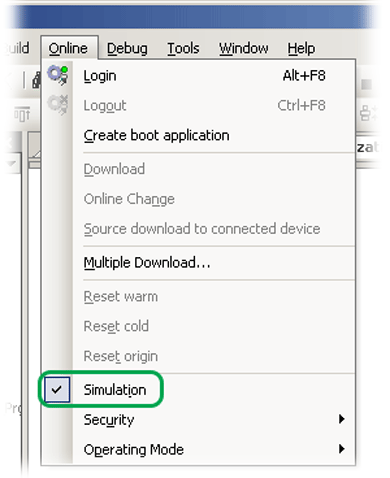Viewport: 390px width, 478px height.
Task: Expand the Security submenu arrow
Action: [341, 419]
